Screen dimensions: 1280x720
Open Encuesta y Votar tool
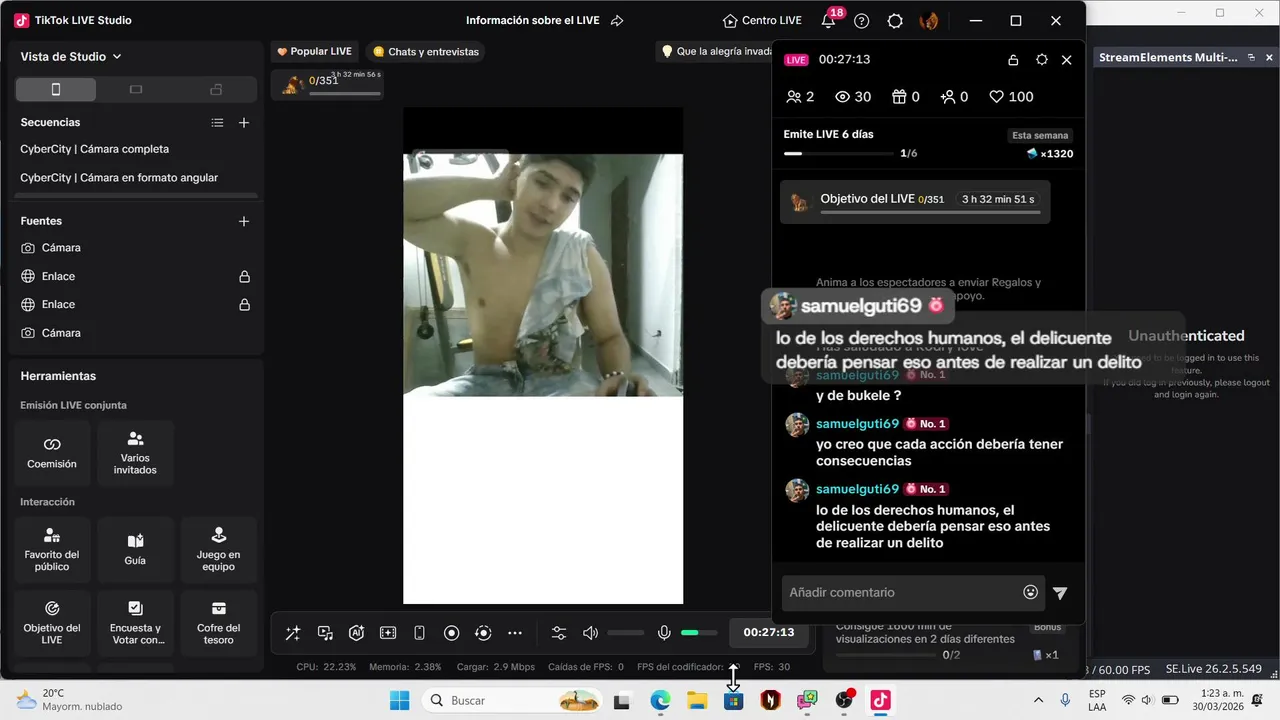pyautogui.click(x=135, y=622)
